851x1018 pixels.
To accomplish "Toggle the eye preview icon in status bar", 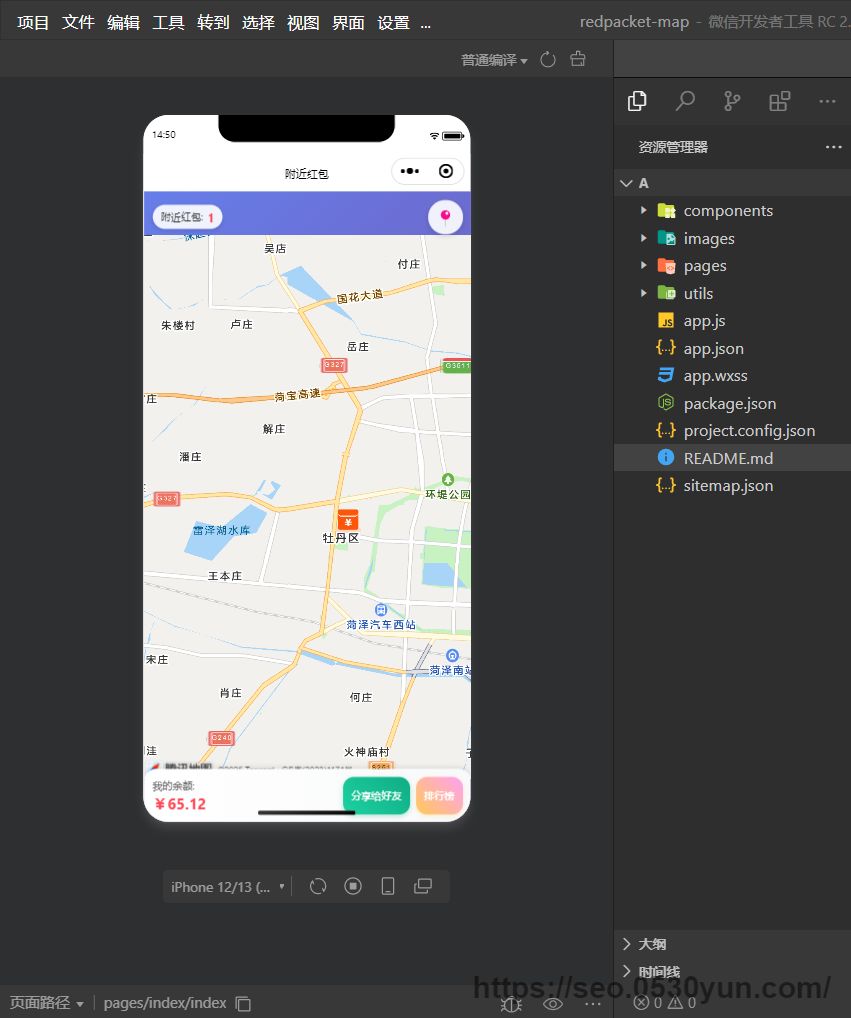I will coord(553,1003).
